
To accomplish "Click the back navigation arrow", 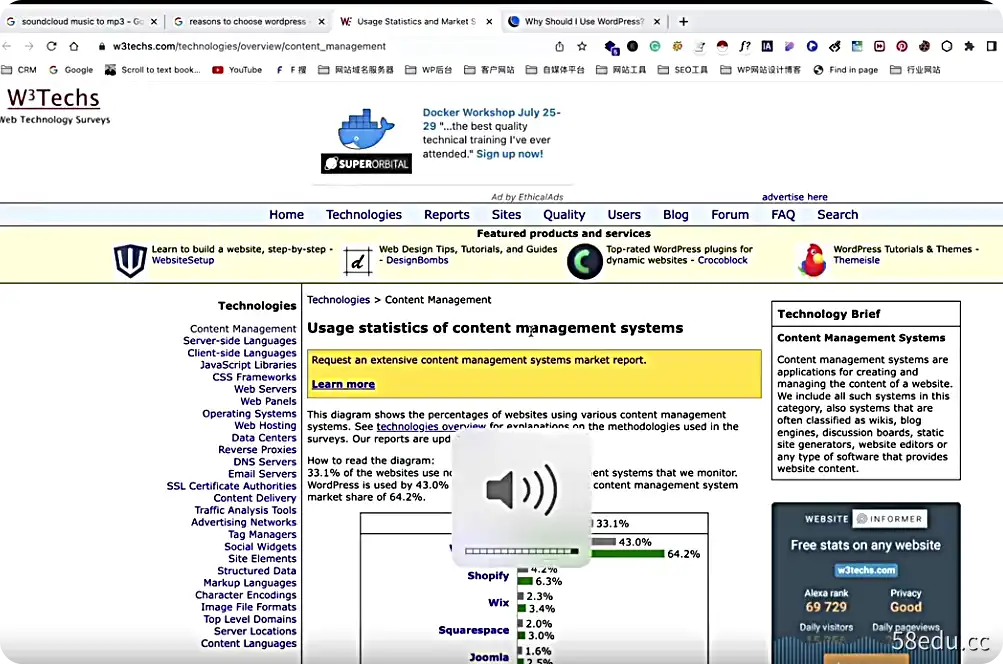I will click(7, 46).
